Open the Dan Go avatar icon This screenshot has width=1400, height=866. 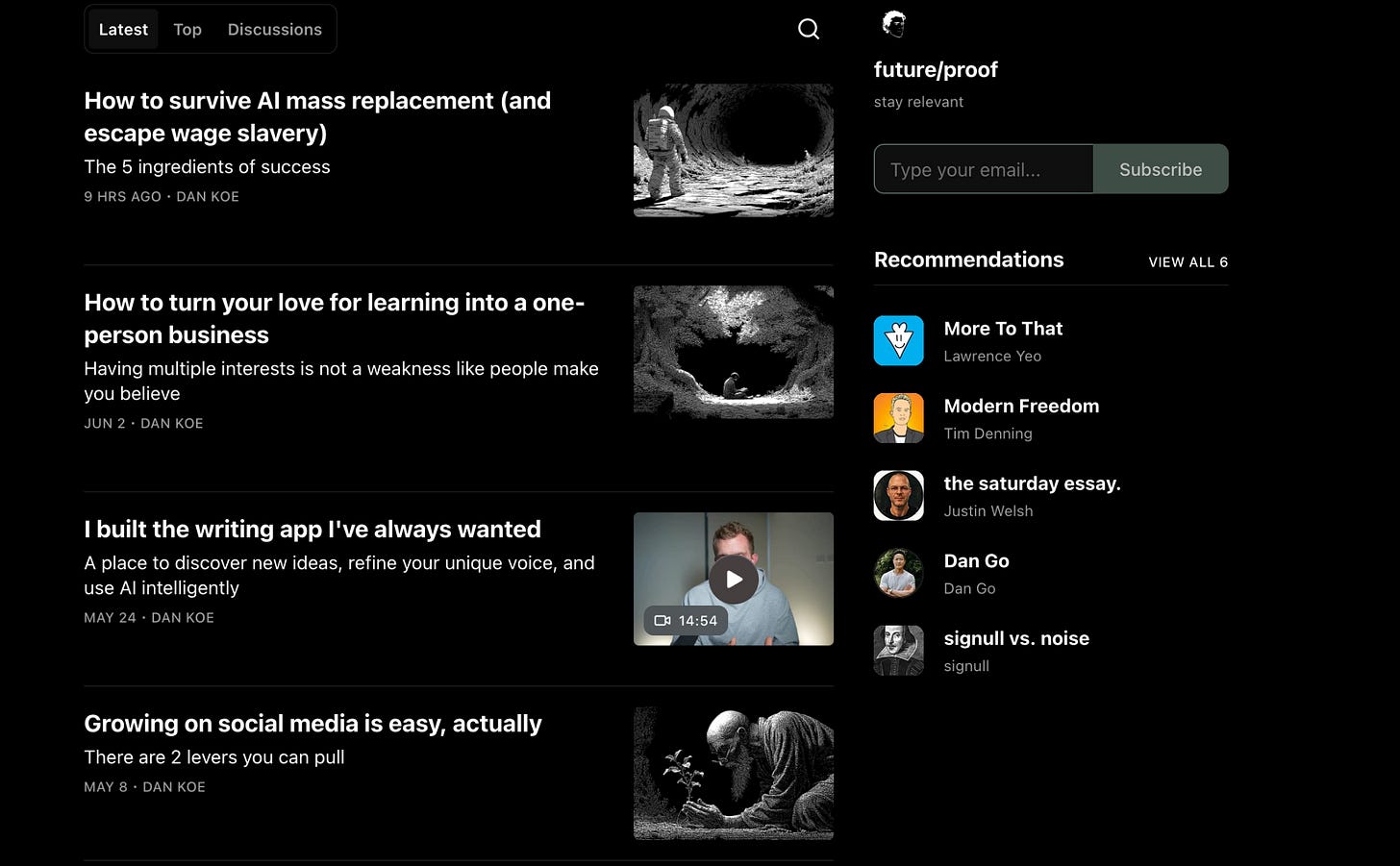(x=899, y=574)
